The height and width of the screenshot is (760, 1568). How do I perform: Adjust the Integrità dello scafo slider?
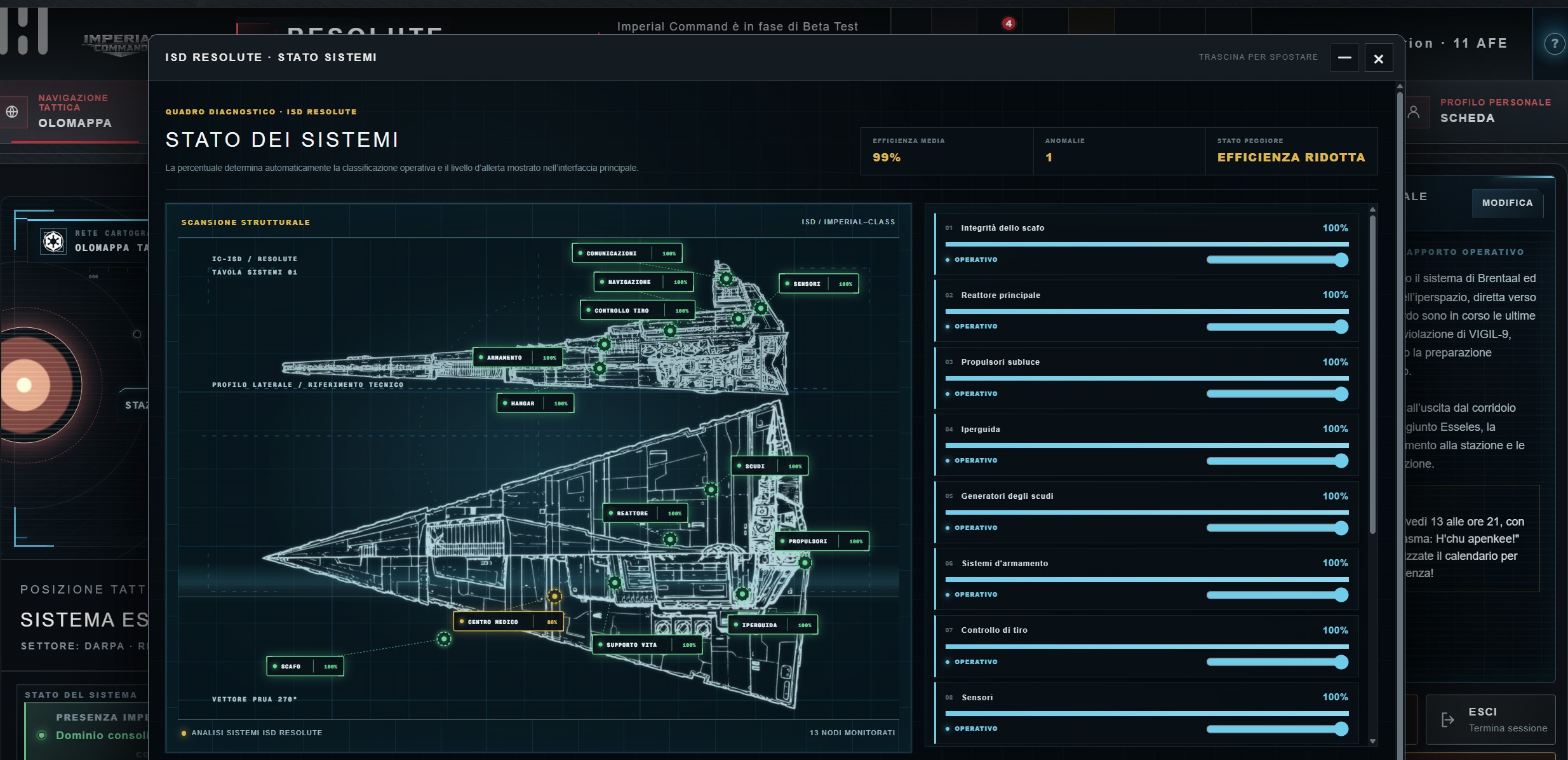click(1277, 259)
